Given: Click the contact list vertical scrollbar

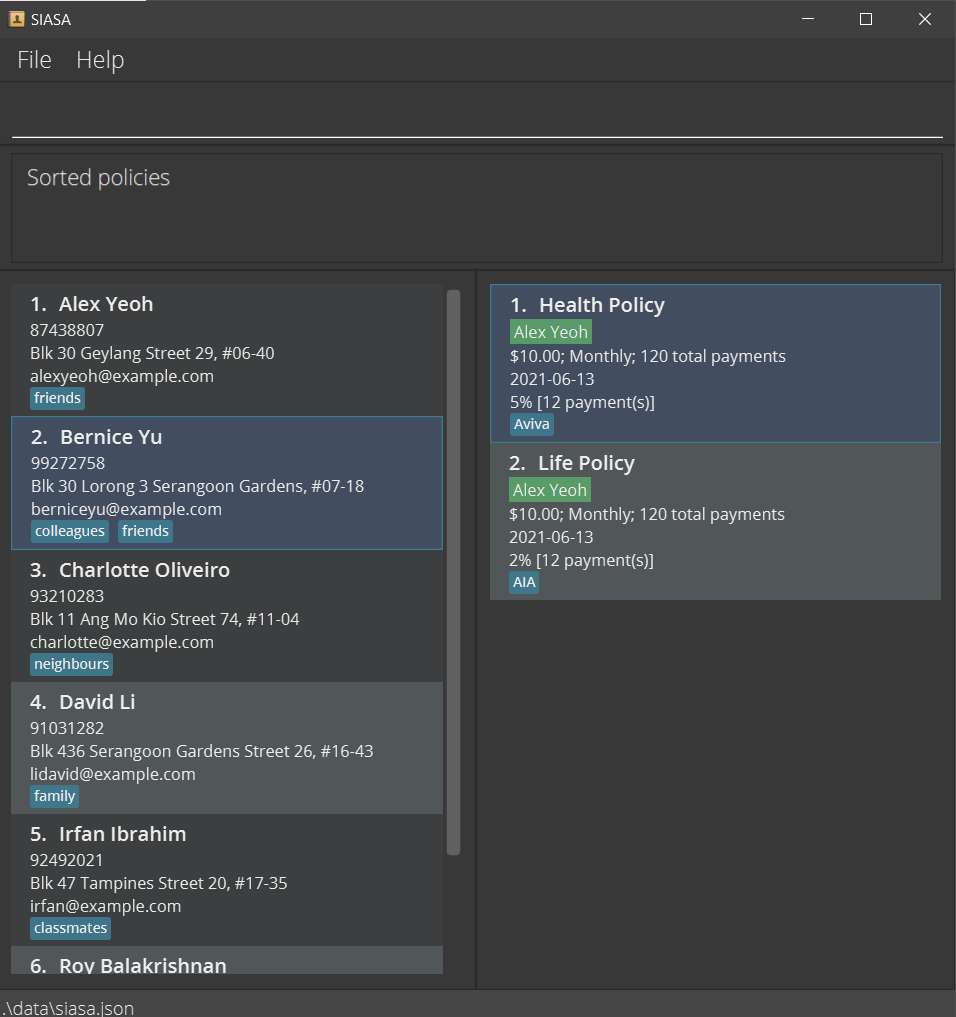Looking at the screenshot, I should point(453,573).
